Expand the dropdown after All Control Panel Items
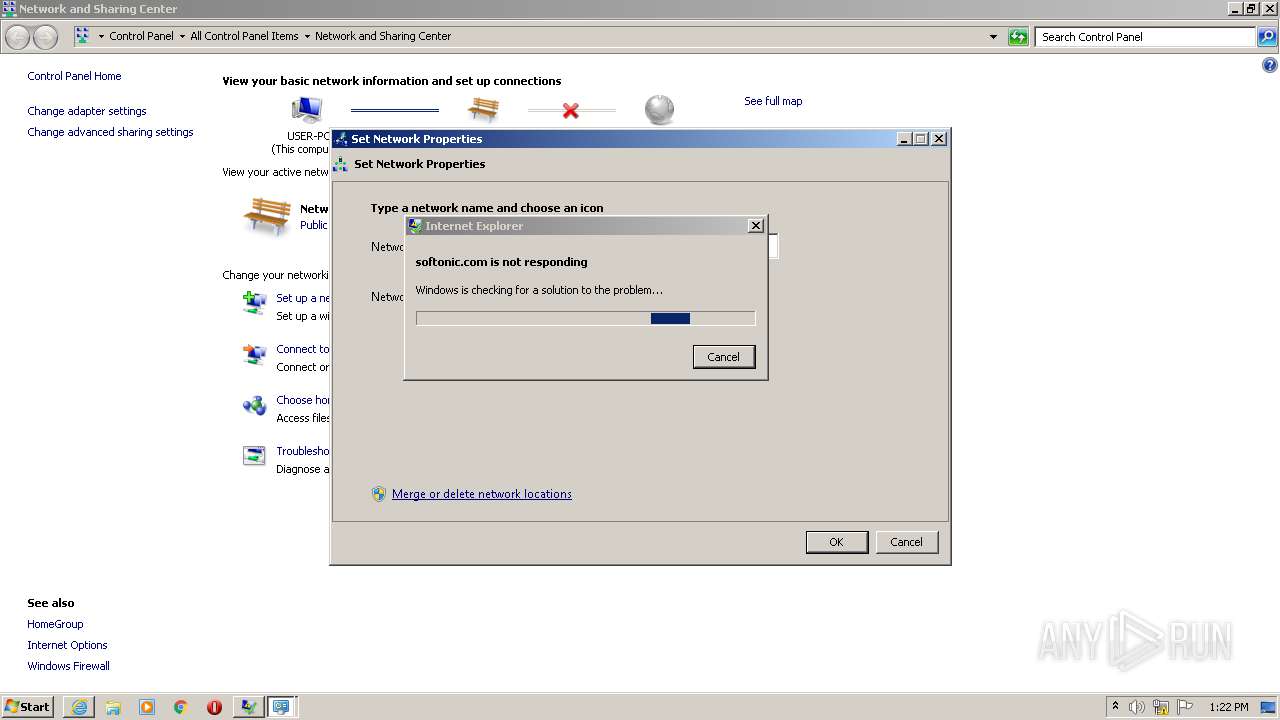Image resolution: width=1280 pixels, height=720 pixels. [307, 36]
